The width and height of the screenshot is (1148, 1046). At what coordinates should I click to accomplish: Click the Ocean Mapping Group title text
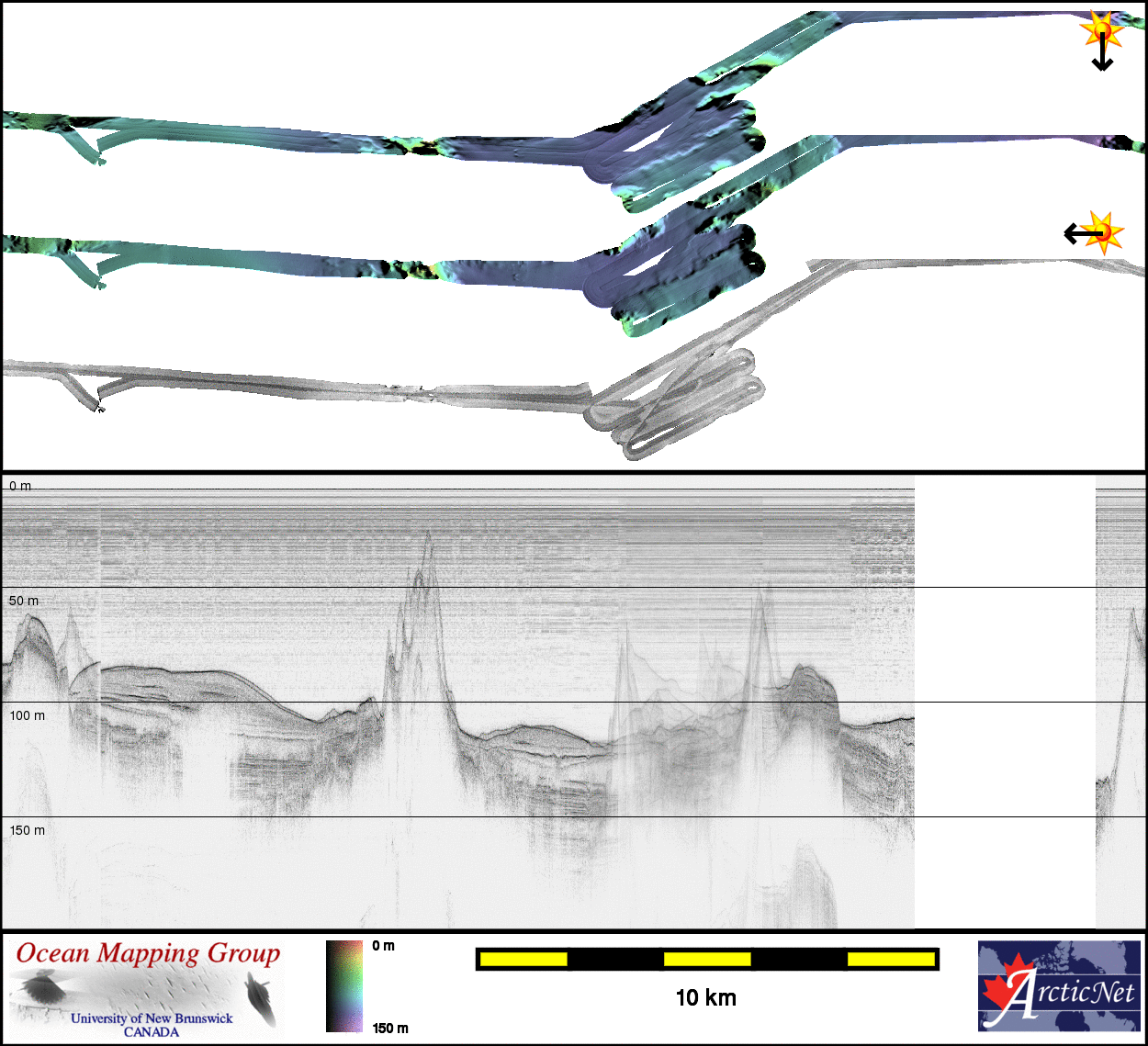pos(148,954)
